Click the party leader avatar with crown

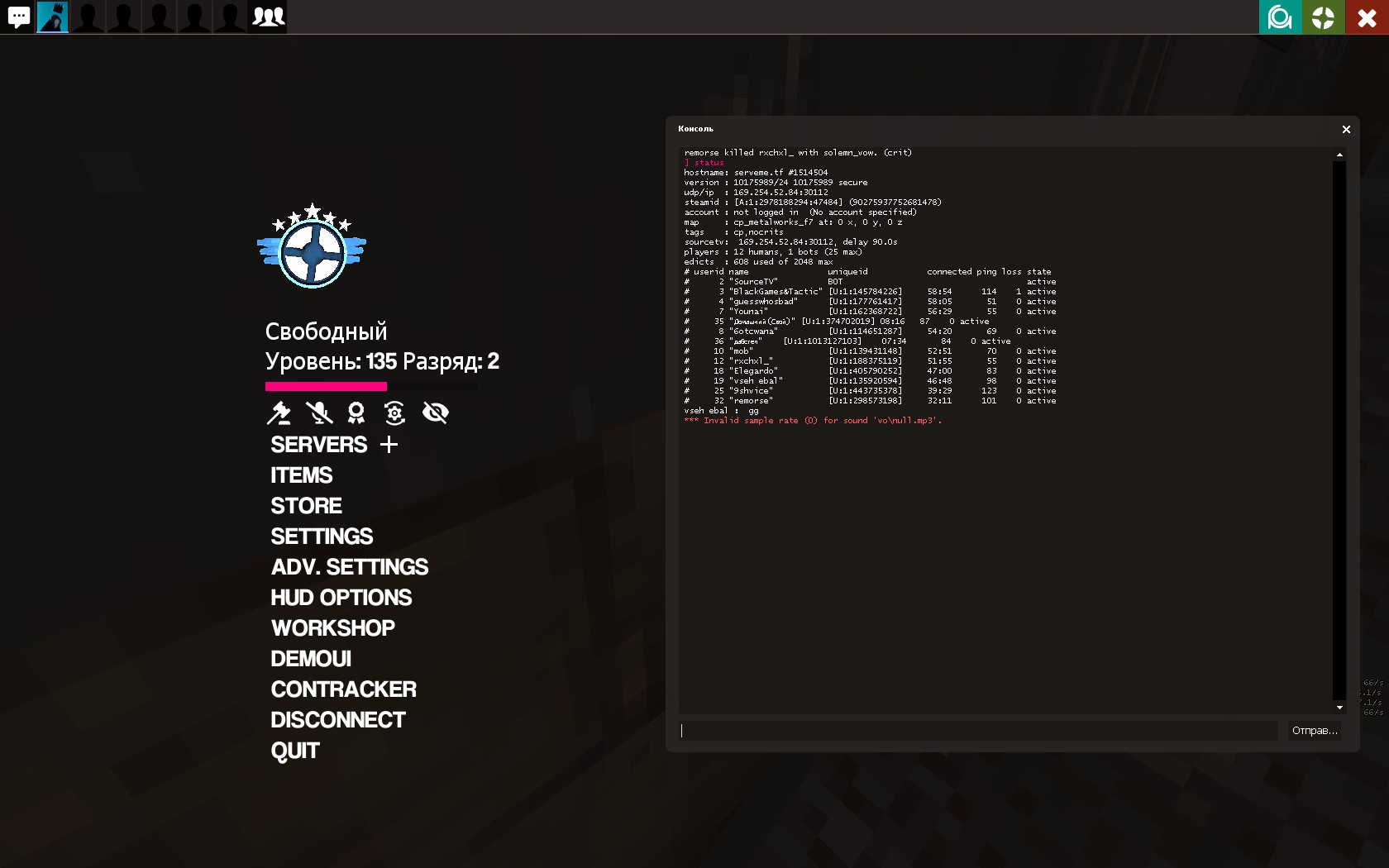tap(53, 17)
